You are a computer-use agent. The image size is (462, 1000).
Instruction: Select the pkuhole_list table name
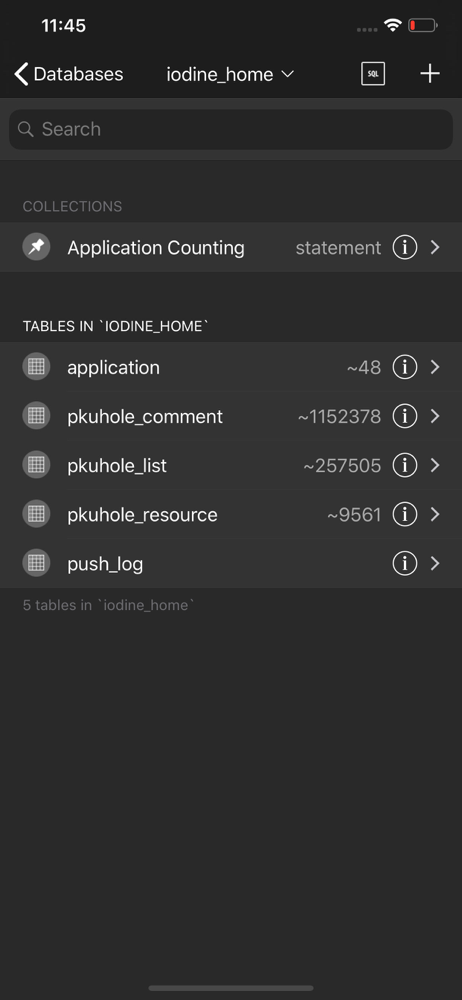point(117,466)
